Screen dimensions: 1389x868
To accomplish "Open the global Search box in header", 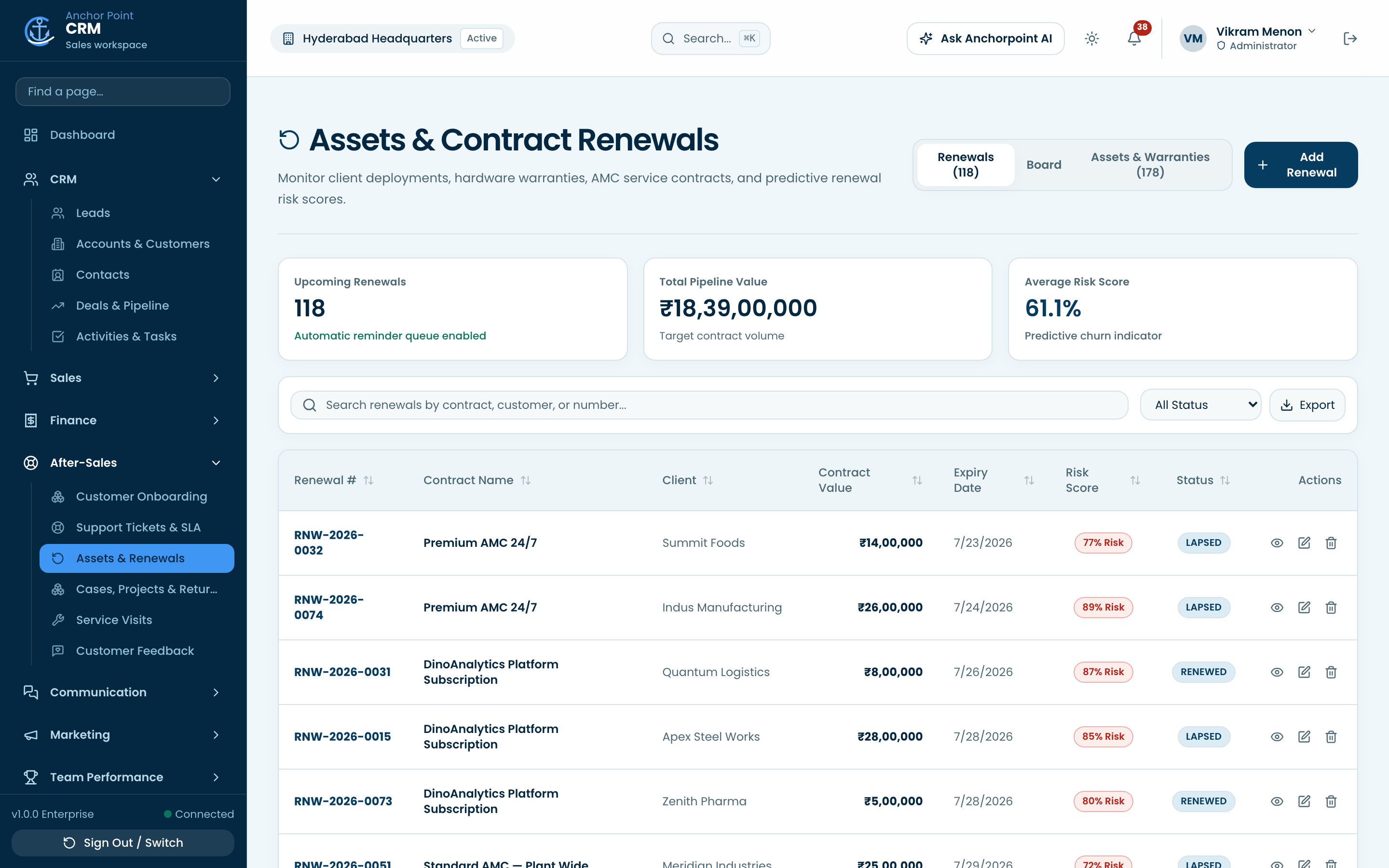I will coord(710,39).
